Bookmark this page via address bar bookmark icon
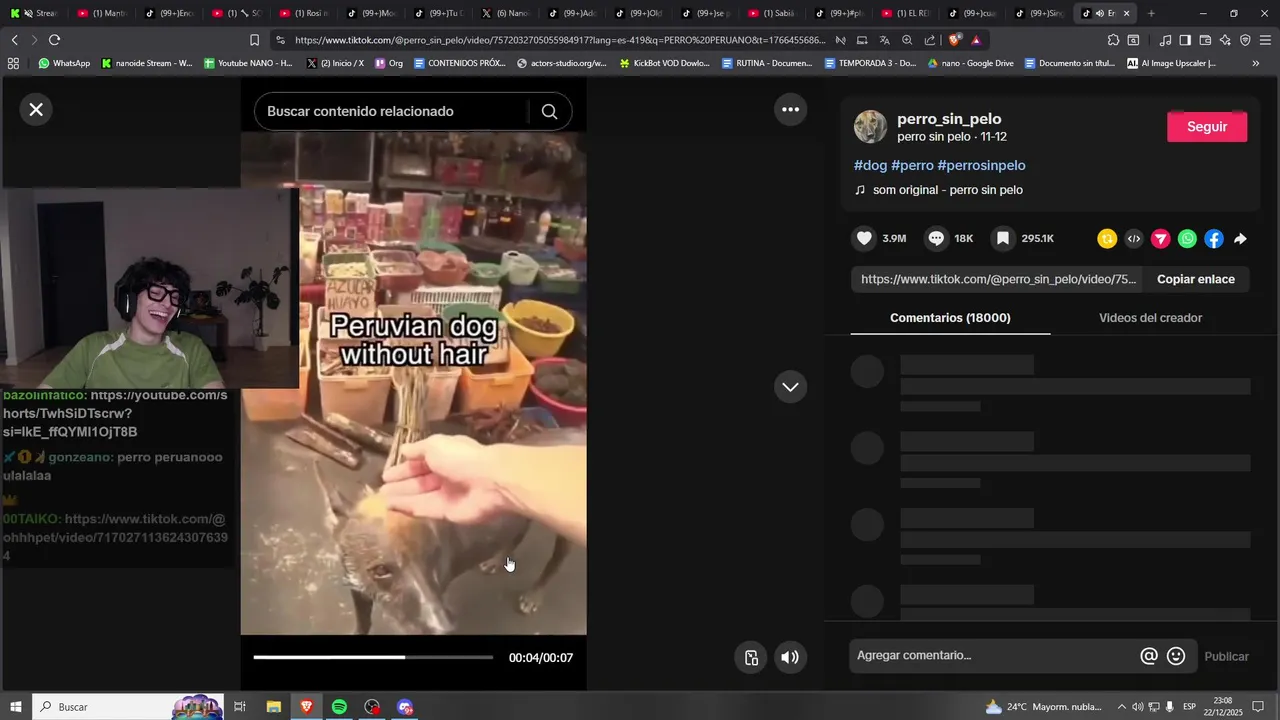The image size is (1280, 720). [x=254, y=40]
